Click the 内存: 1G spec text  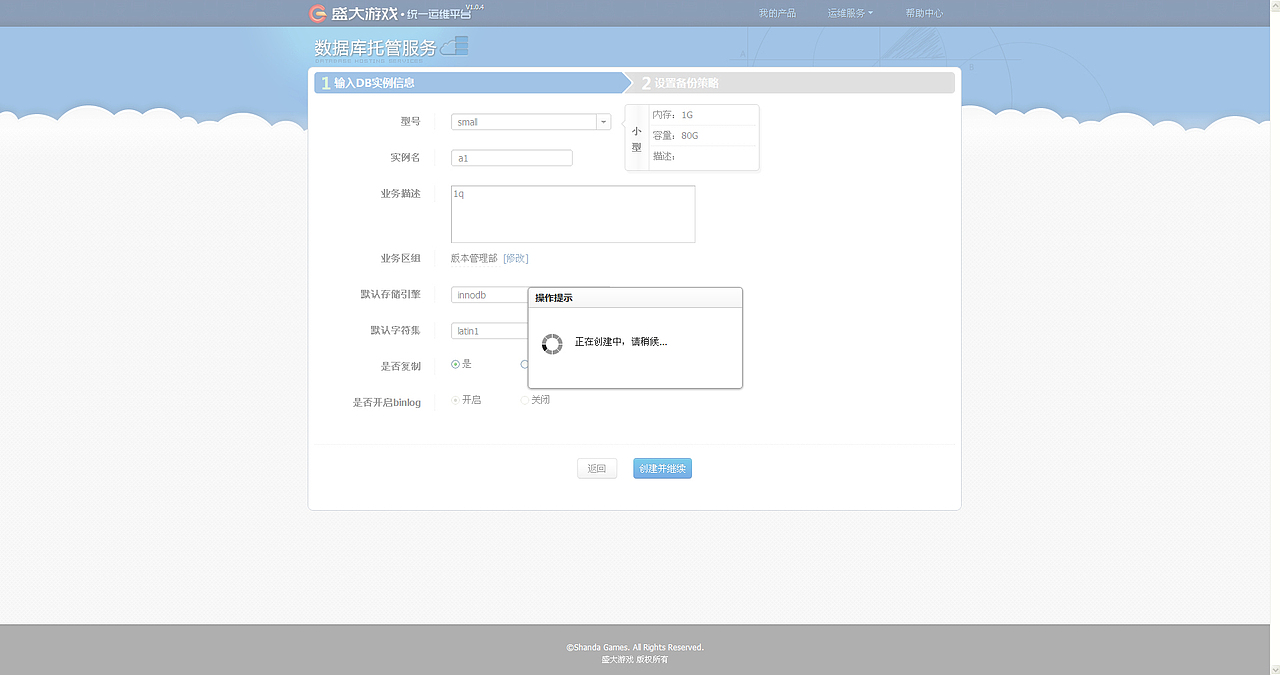(x=672, y=115)
